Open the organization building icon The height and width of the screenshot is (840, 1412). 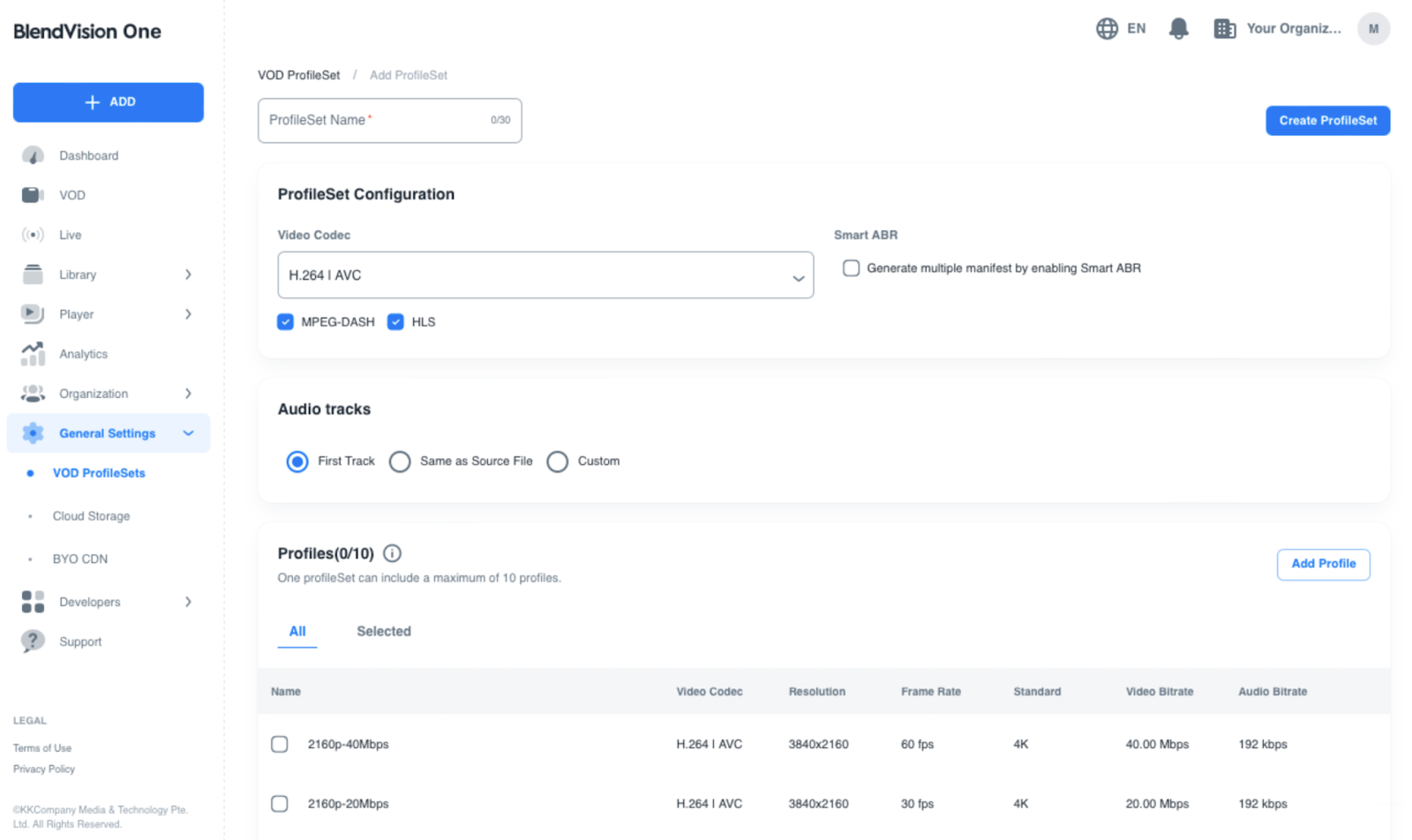(1224, 29)
